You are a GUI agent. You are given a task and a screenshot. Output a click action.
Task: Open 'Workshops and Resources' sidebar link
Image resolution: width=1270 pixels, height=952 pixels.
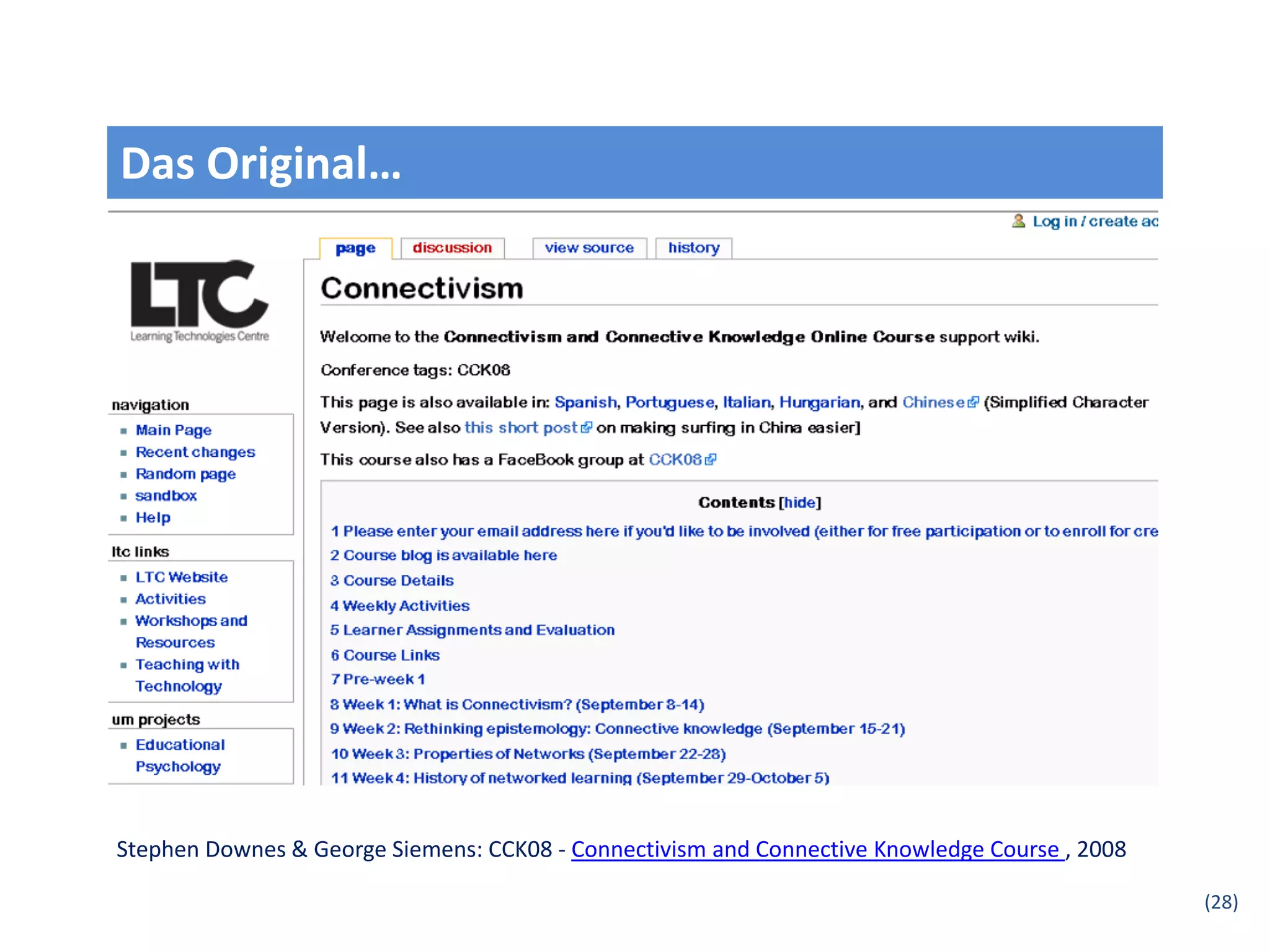(191, 632)
